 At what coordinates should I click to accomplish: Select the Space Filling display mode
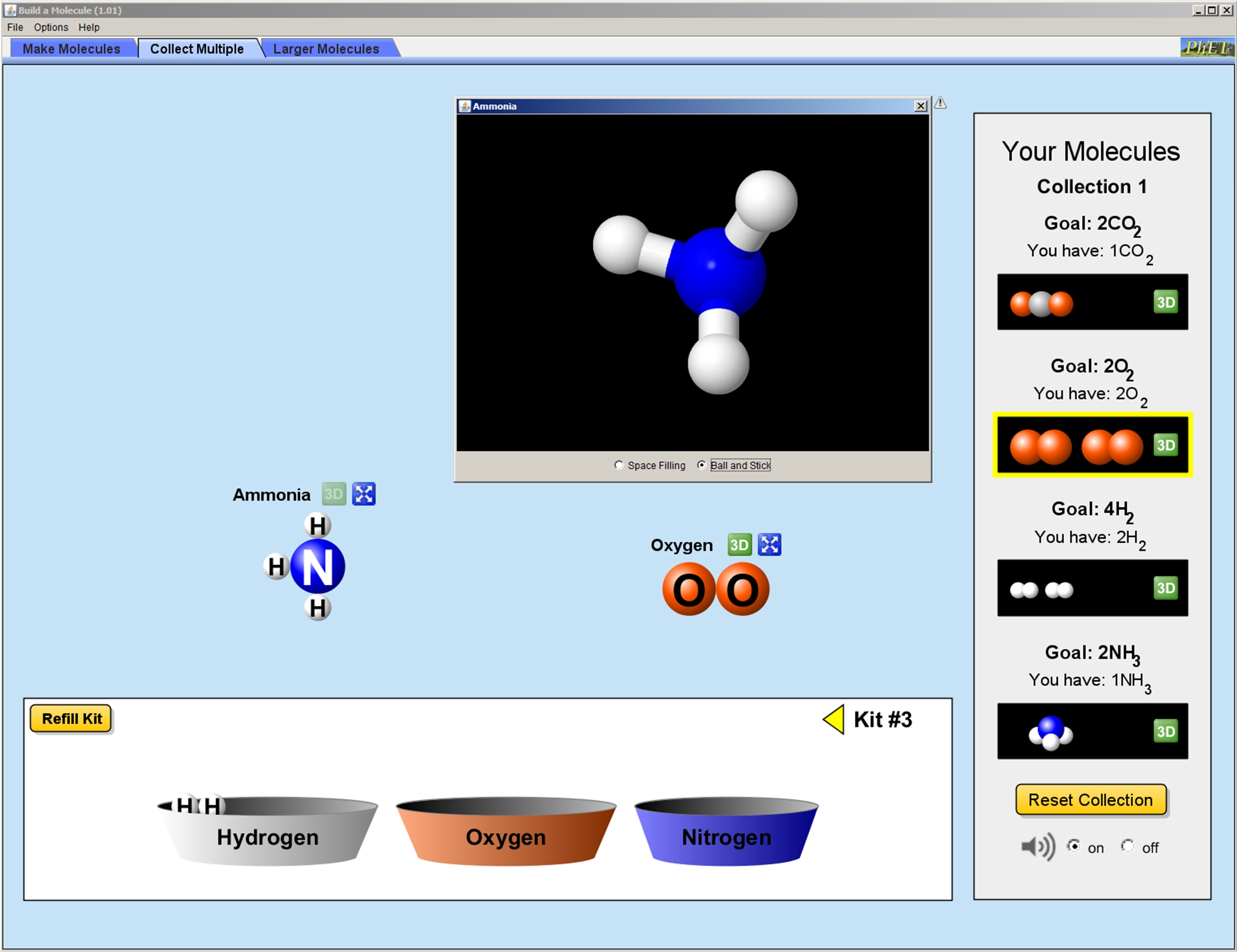(619, 465)
